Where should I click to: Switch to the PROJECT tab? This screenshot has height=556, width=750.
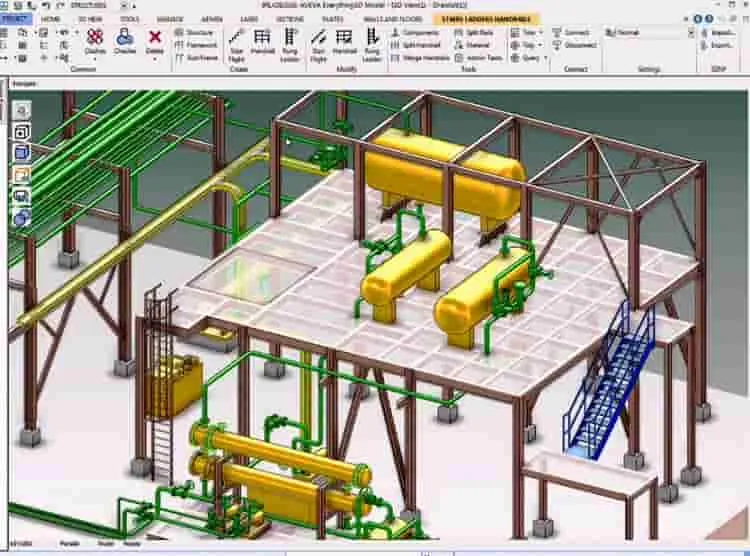click(x=15, y=19)
